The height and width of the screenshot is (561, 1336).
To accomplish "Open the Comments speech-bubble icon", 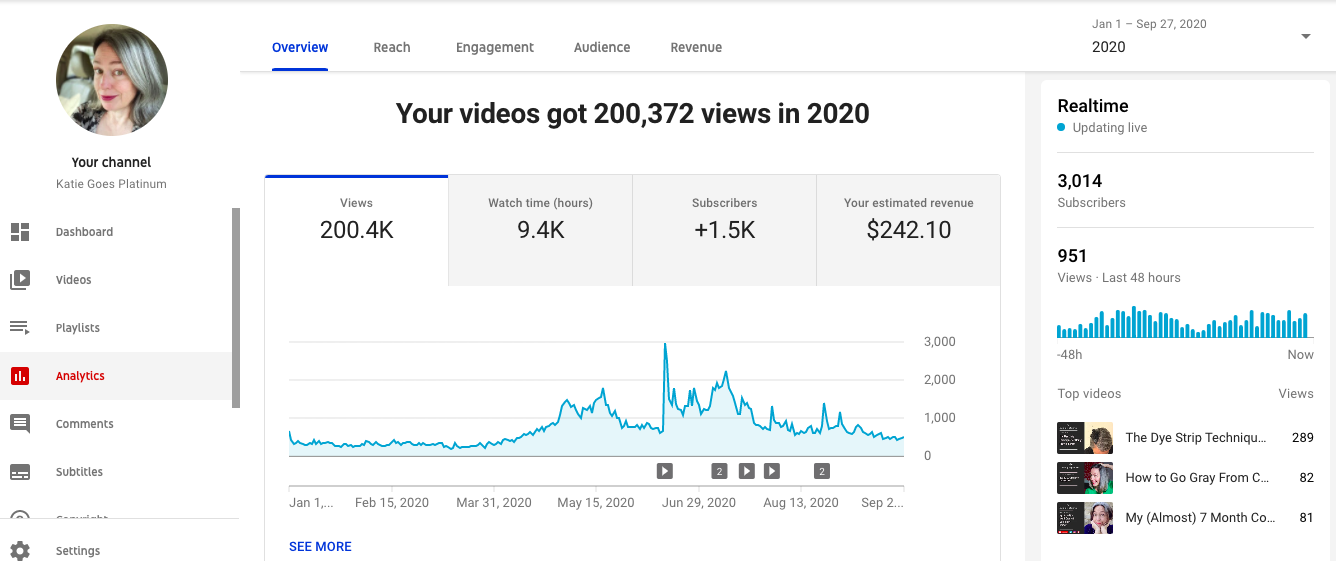I will 20,424.
